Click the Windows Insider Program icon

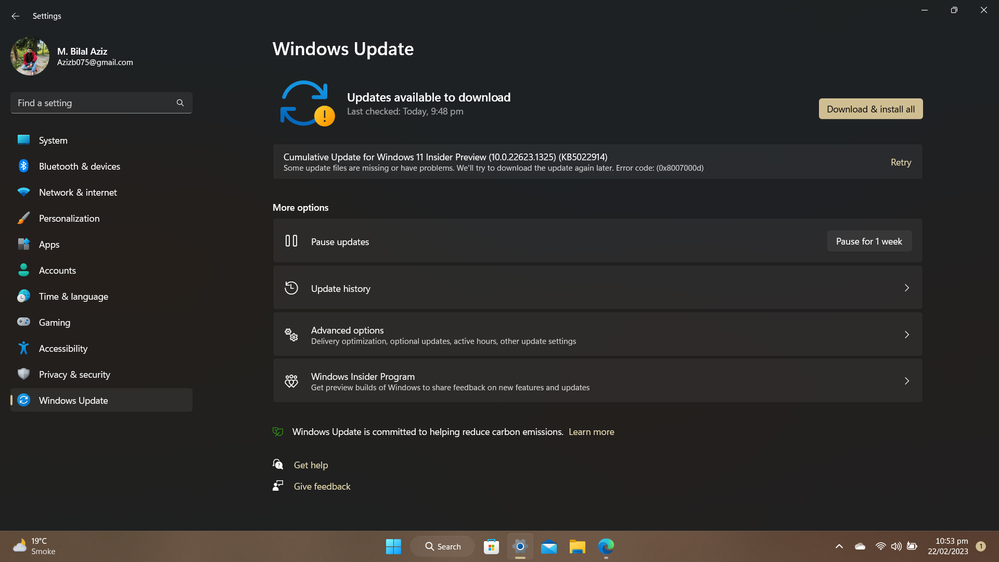tap(291, 381)
